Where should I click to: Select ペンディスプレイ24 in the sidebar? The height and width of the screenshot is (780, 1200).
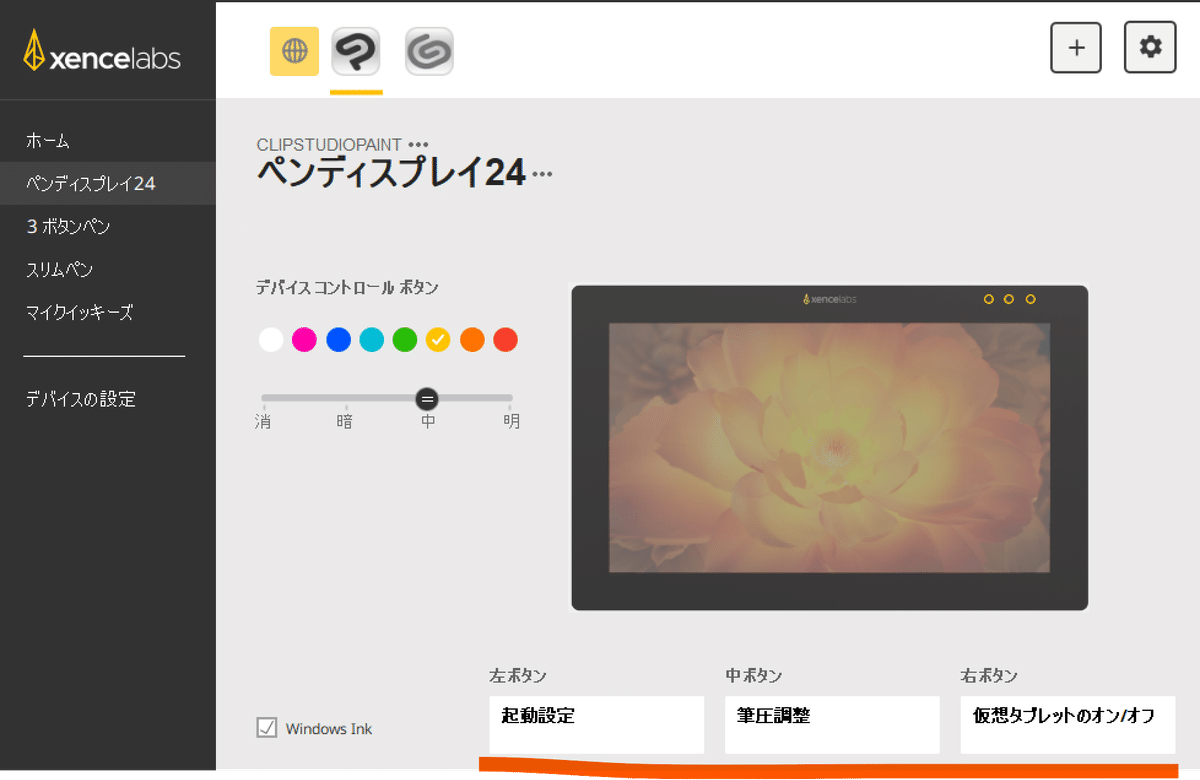(x=108, y=184)
